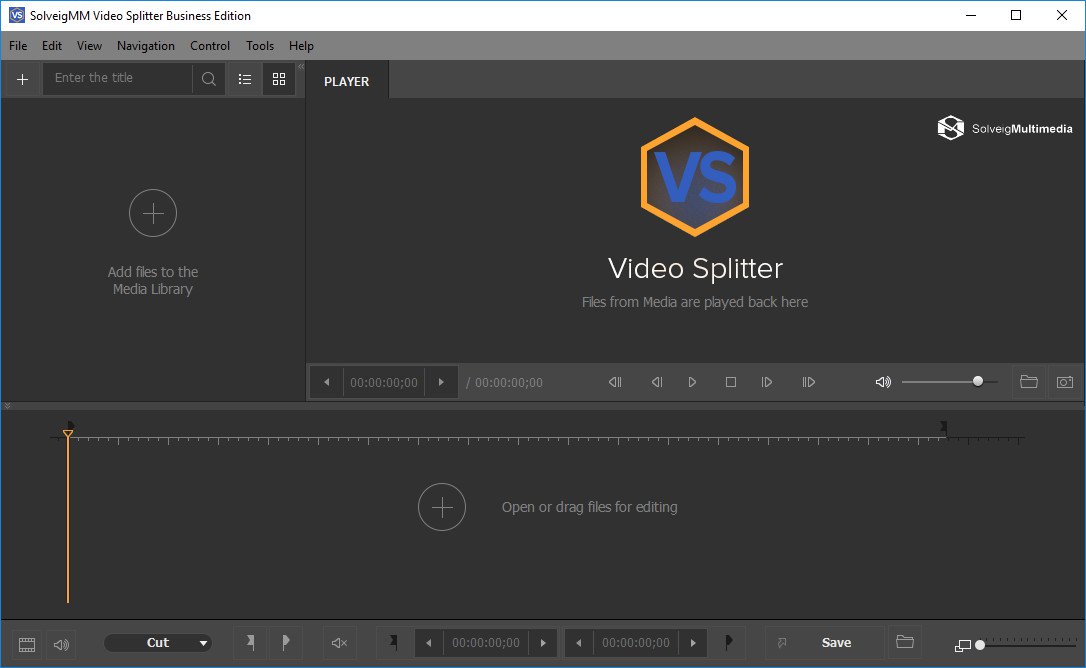The width and height of the screenshot is (1086, 668).
Task: Go to the fragment start black flag icon
Action: (x=393, y=643)
